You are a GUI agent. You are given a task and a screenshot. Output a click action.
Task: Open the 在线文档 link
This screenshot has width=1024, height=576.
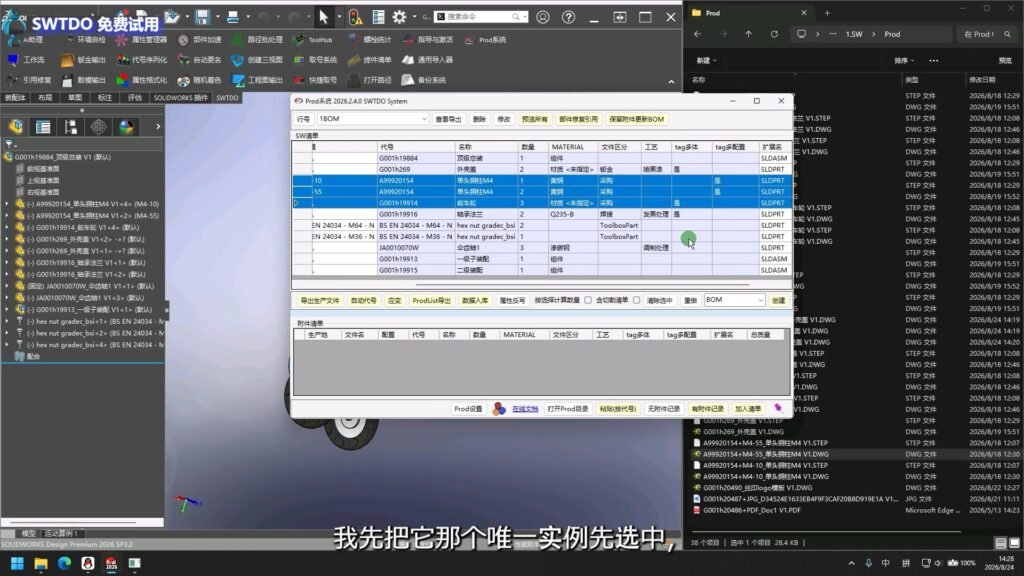pyautogui.click(x=525, y=409)
